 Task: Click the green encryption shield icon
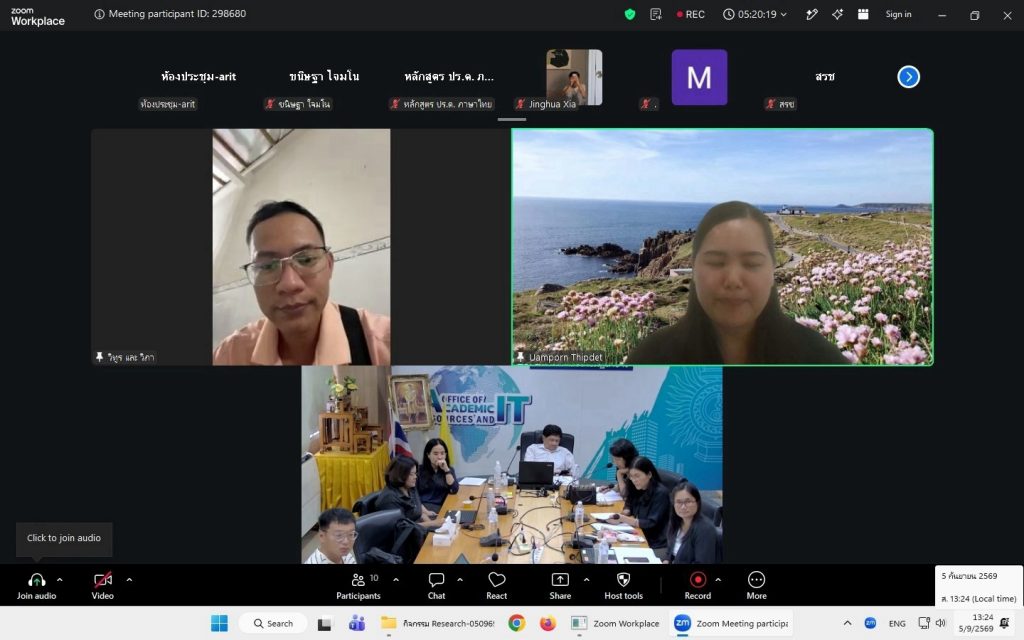[x=630, y=14]
